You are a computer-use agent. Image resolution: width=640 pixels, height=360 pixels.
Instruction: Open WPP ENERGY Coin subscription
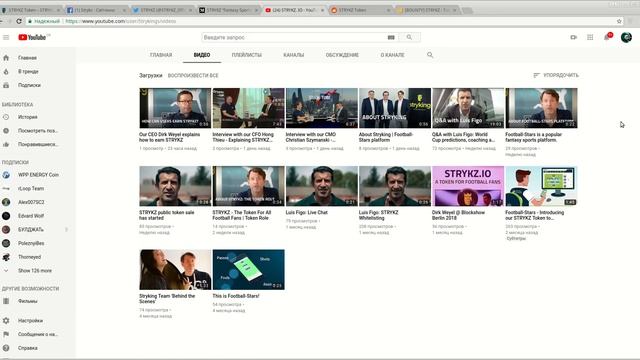pos(38,175)
